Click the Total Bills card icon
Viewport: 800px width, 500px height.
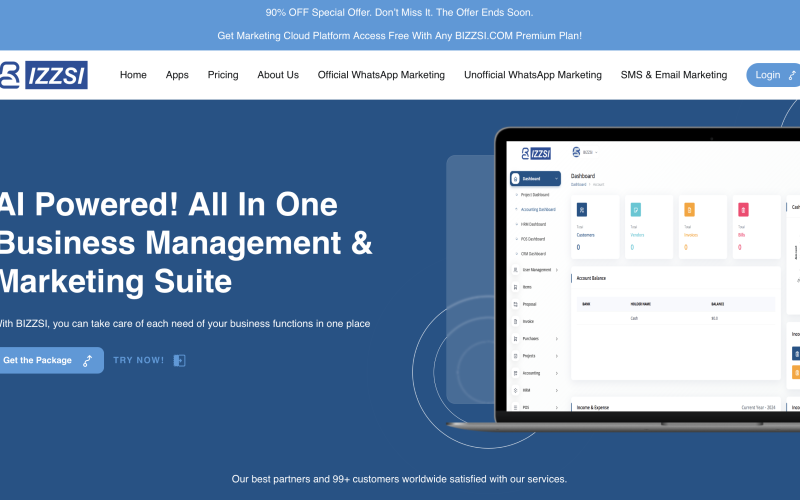(743, 210)
